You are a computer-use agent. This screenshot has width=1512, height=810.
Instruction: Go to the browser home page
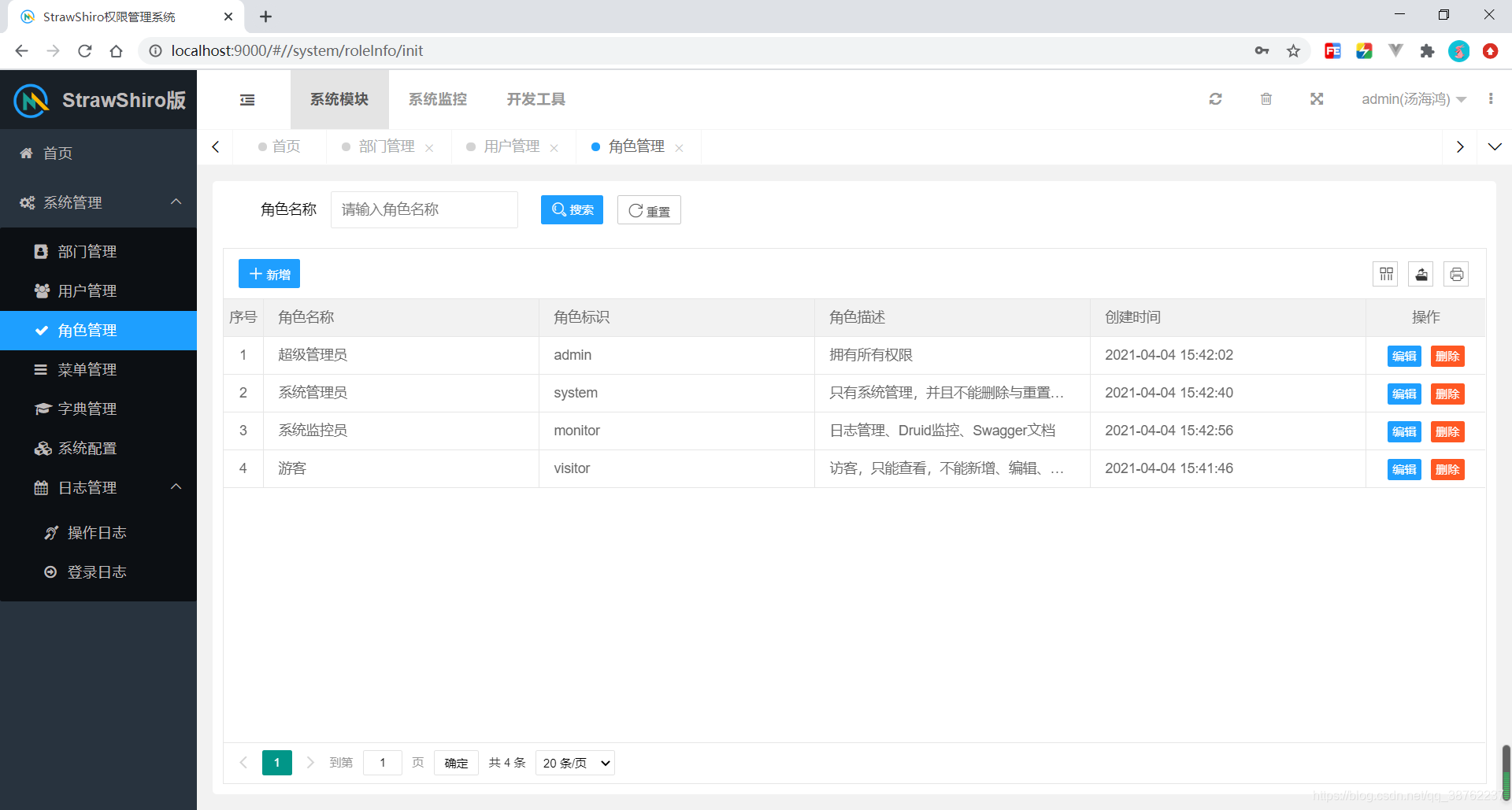[117, 51]
